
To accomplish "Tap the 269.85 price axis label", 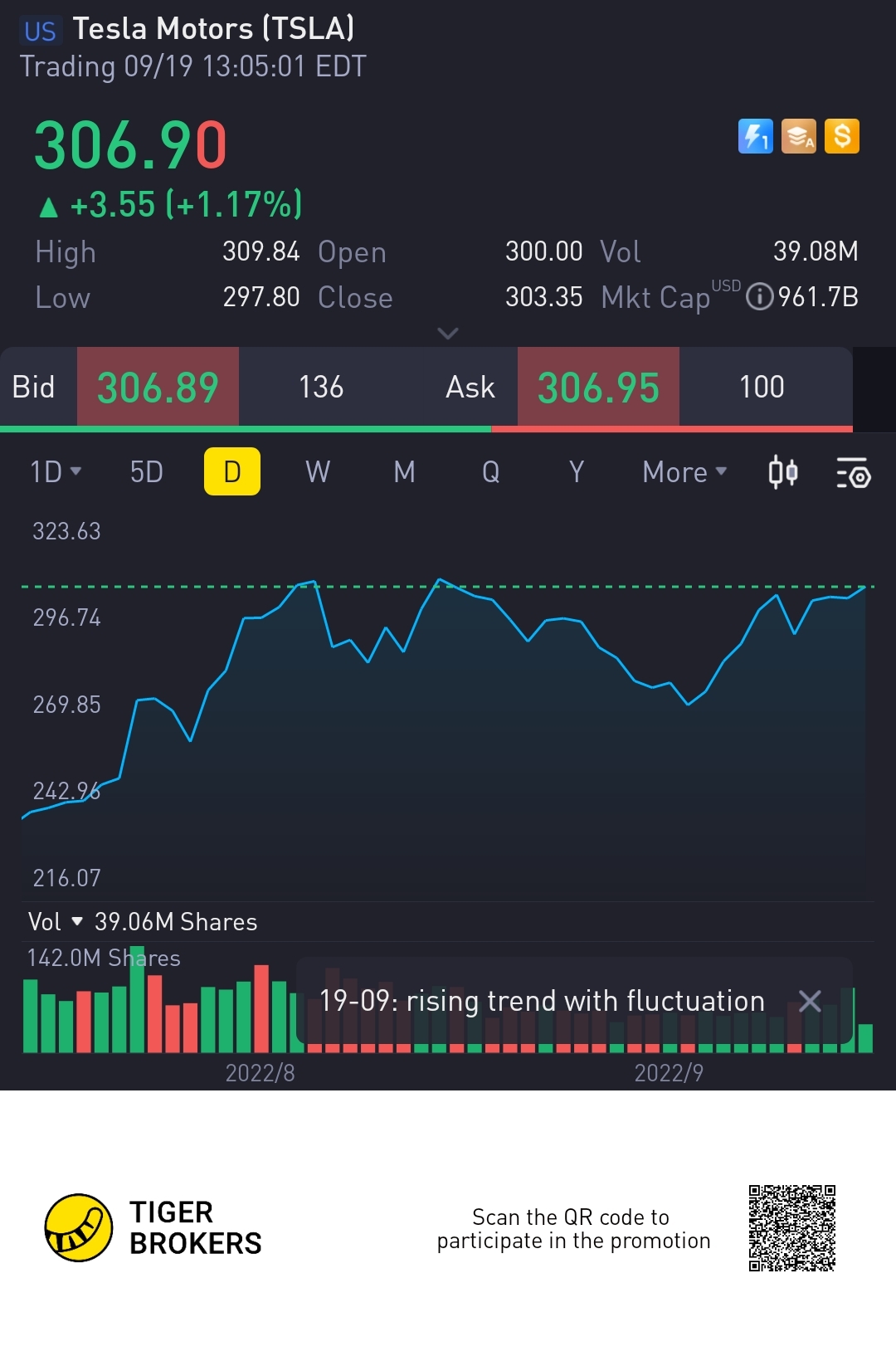I will pos(66,705).
